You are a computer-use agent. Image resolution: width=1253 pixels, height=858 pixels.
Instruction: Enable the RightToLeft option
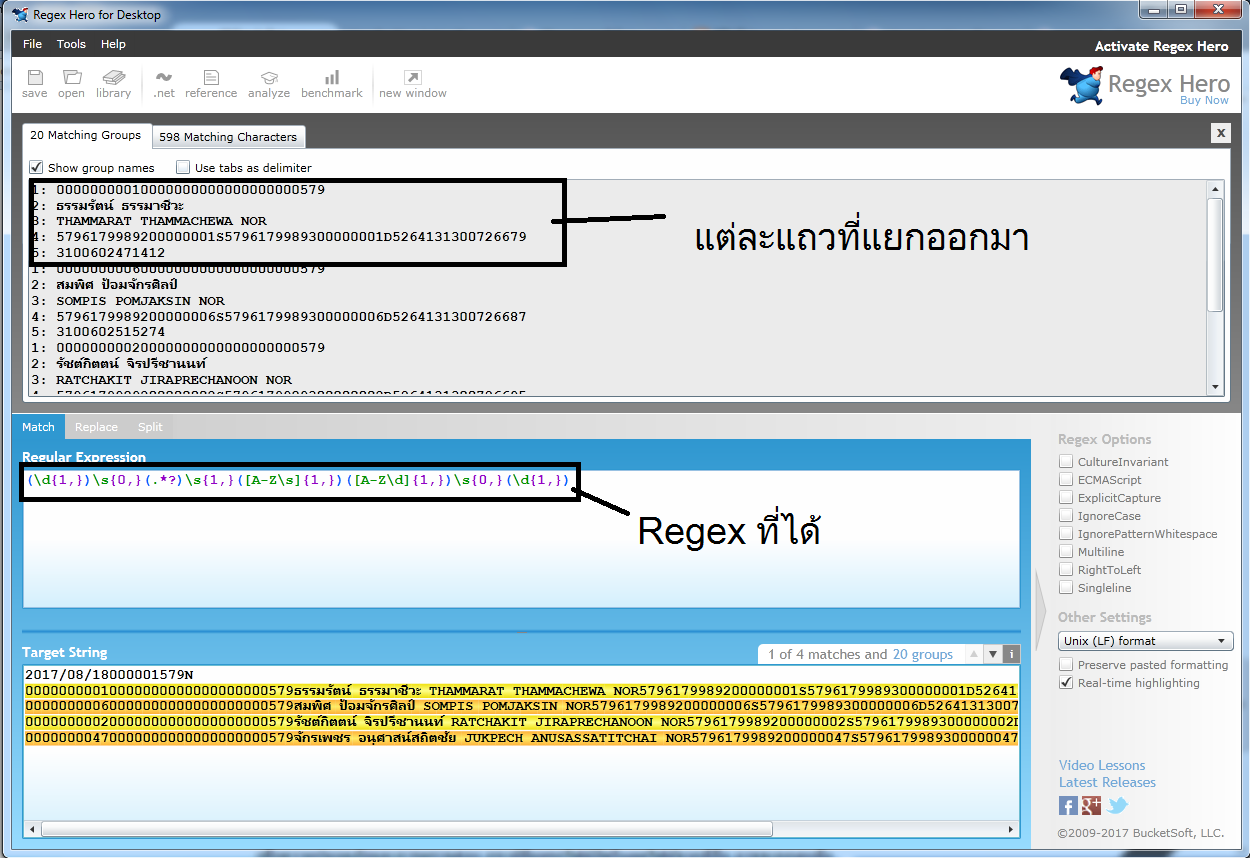1067,570
